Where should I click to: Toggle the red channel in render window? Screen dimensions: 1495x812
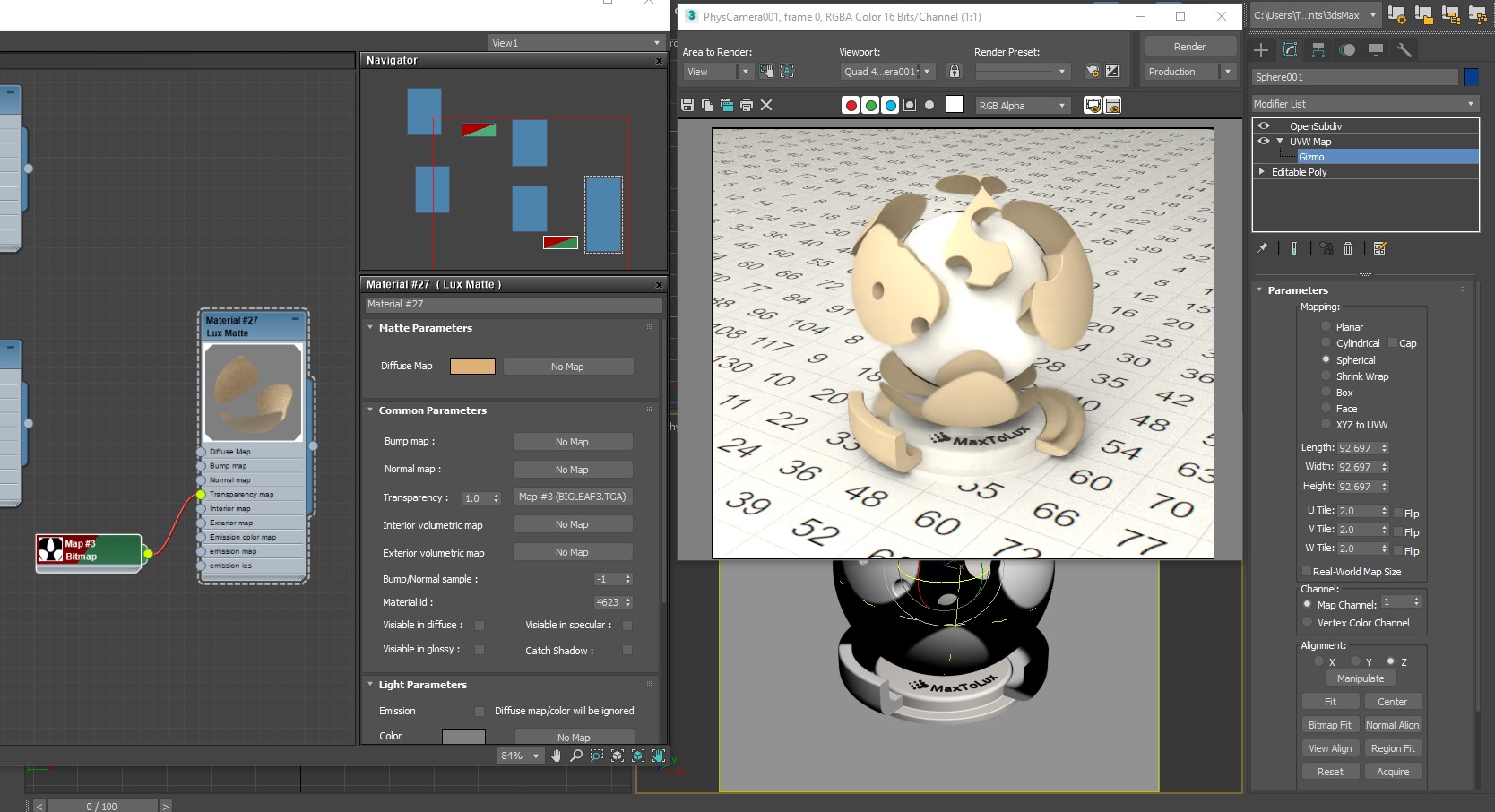[851, 105]
